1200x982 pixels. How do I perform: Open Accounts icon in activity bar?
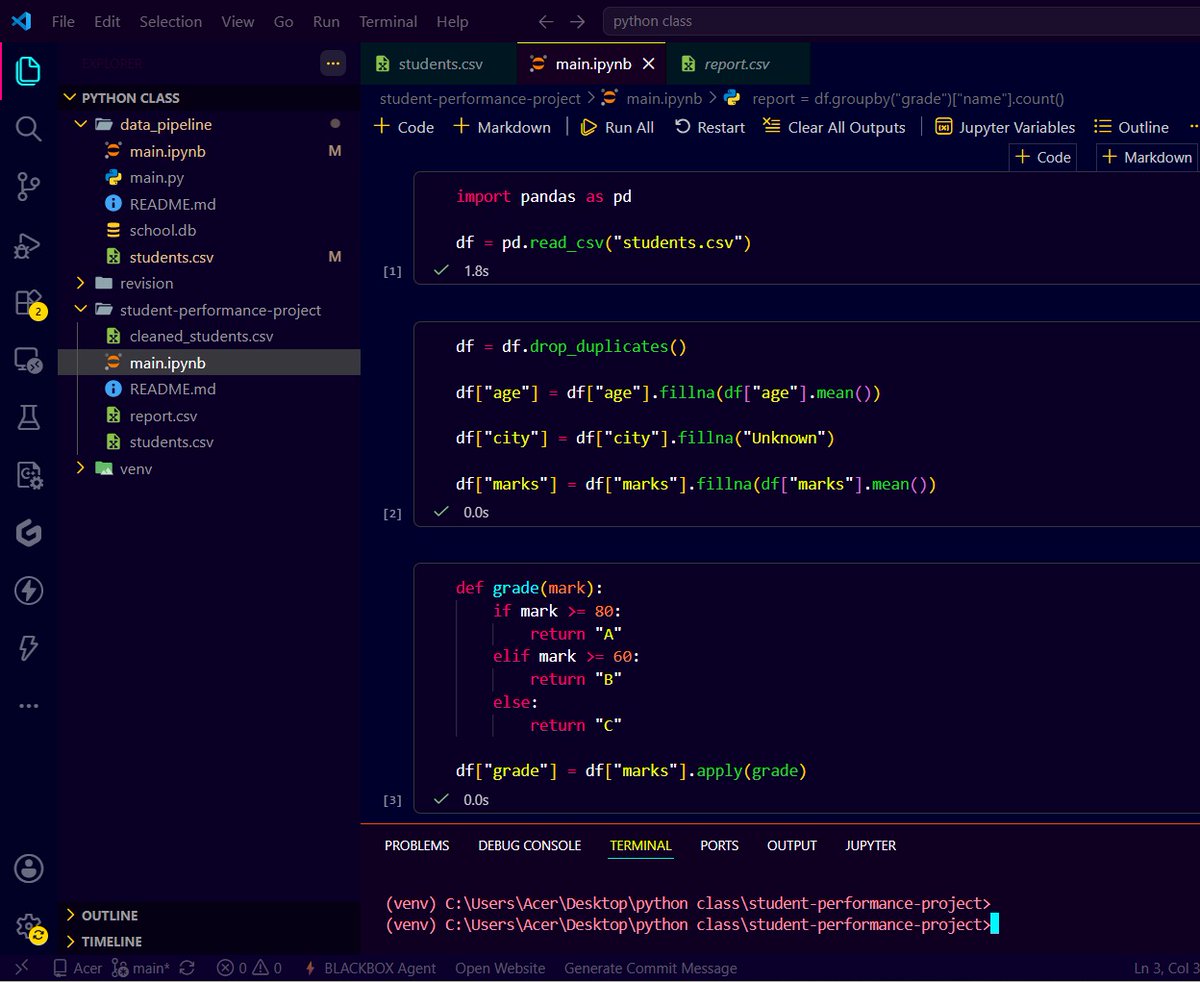(x=29, y=867)
